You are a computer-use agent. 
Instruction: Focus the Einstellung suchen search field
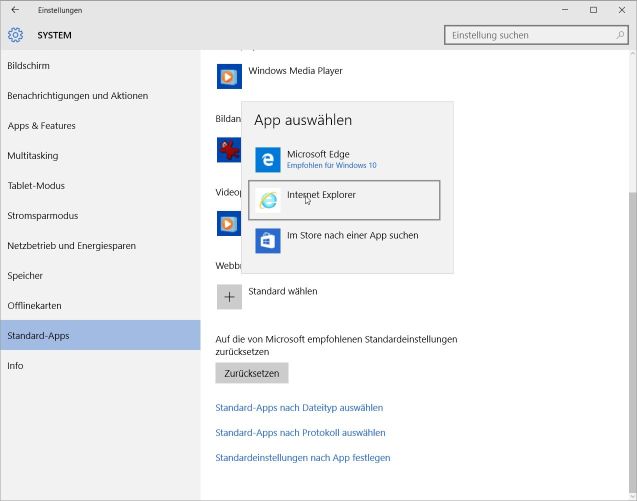click(536, 35)
